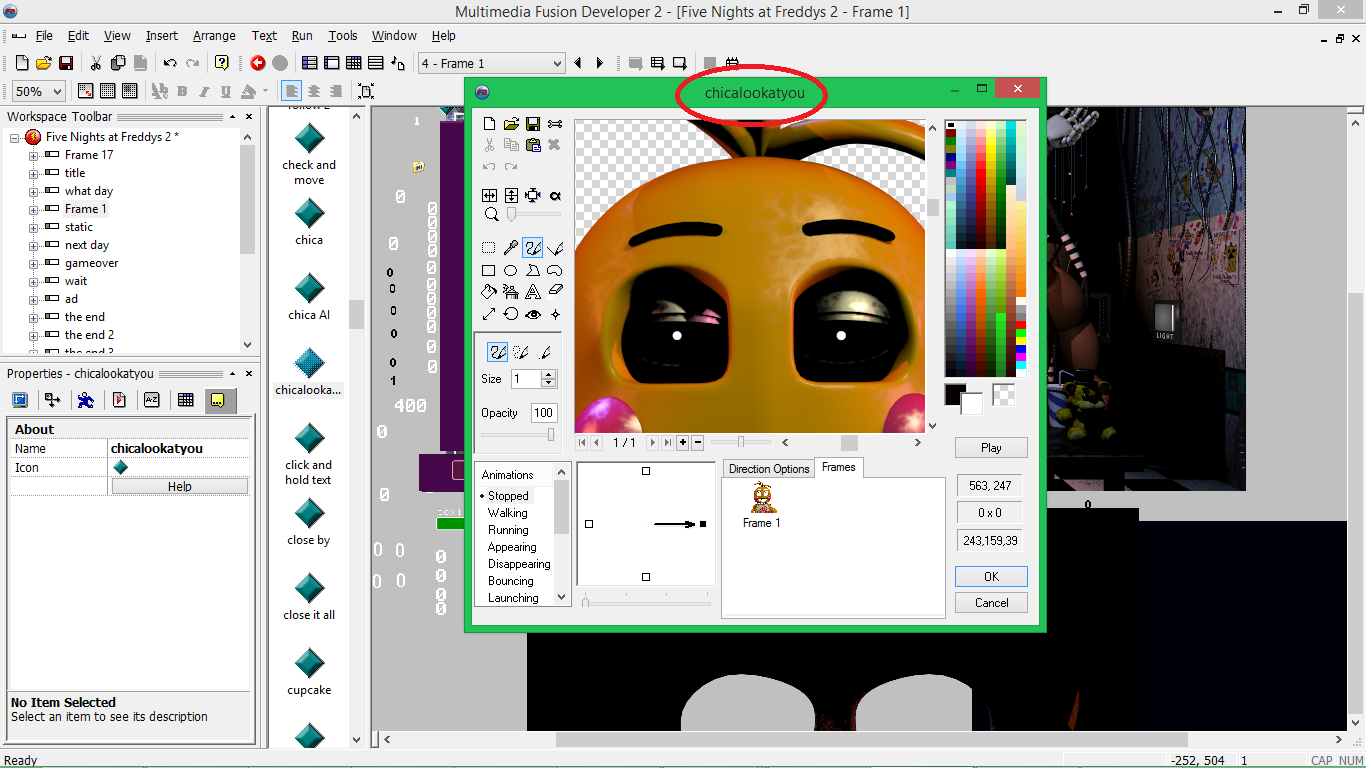This screenshot has height=768, width=1366.
Task: Collapse the Five Nights at Freddys 2 root
Action: pyautogui.click(x=15, y=137)
